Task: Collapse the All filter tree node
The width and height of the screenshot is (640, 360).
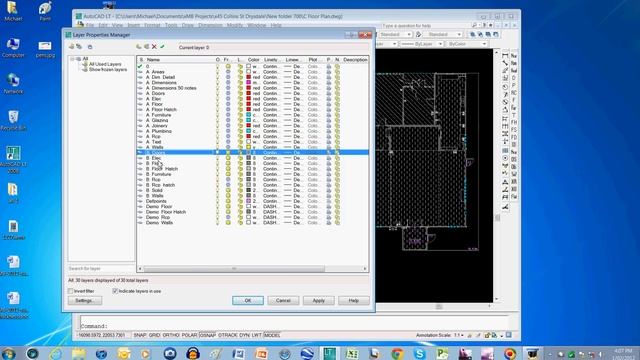Action: coord(72,59)
